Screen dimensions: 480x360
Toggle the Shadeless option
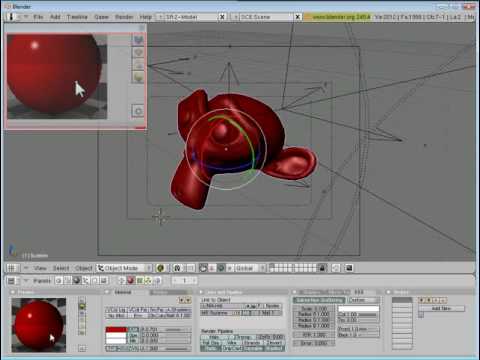(x=179, y=310)
